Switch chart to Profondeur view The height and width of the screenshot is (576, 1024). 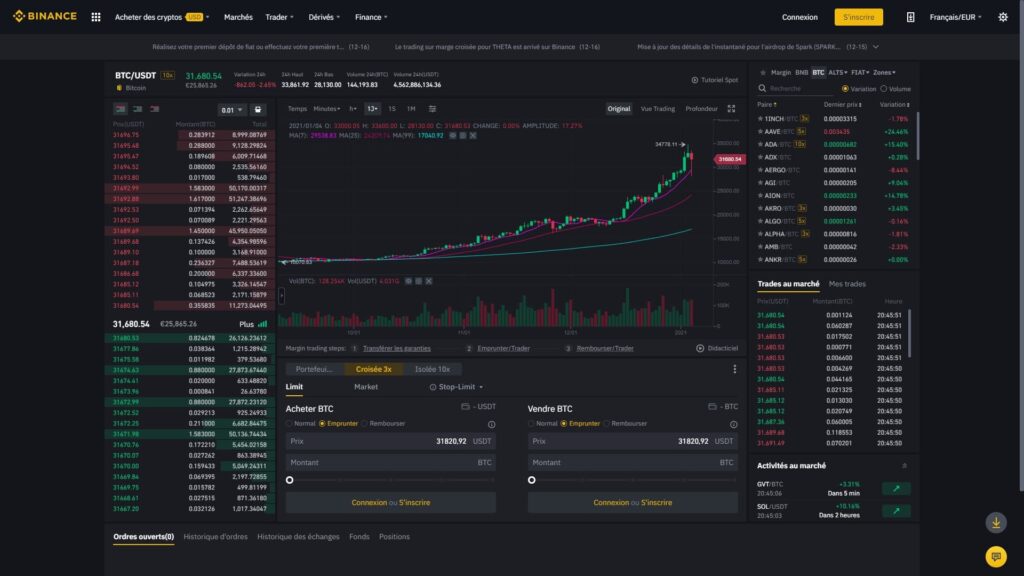tap(701, 109)
